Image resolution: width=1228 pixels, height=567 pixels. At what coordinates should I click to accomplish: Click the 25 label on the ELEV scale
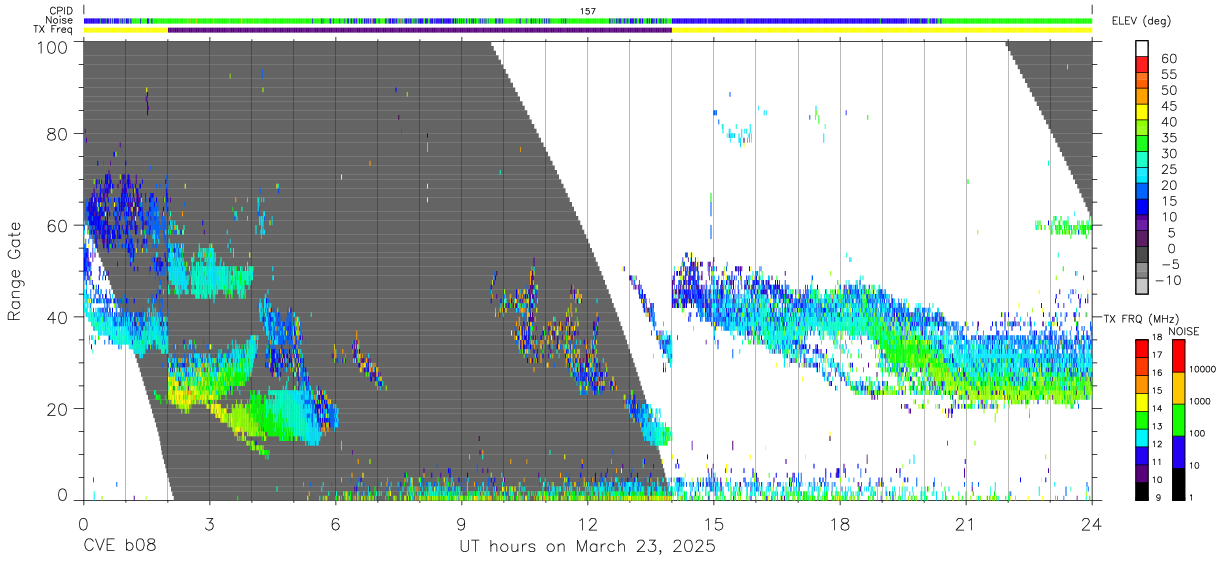pos(1169,170)
